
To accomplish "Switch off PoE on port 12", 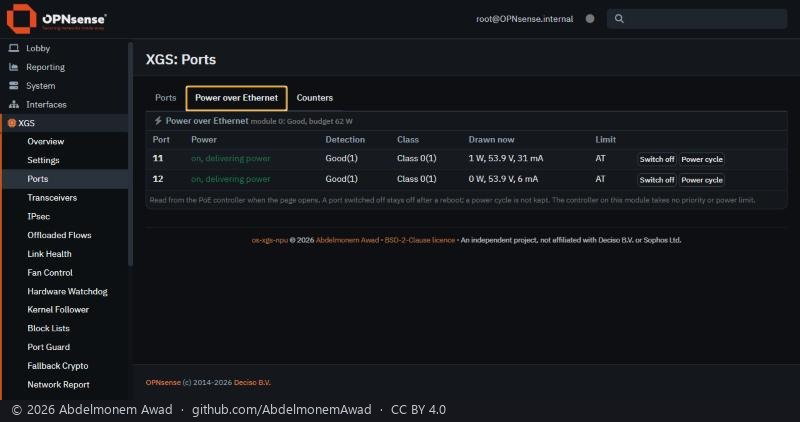I will click(657, 180).
